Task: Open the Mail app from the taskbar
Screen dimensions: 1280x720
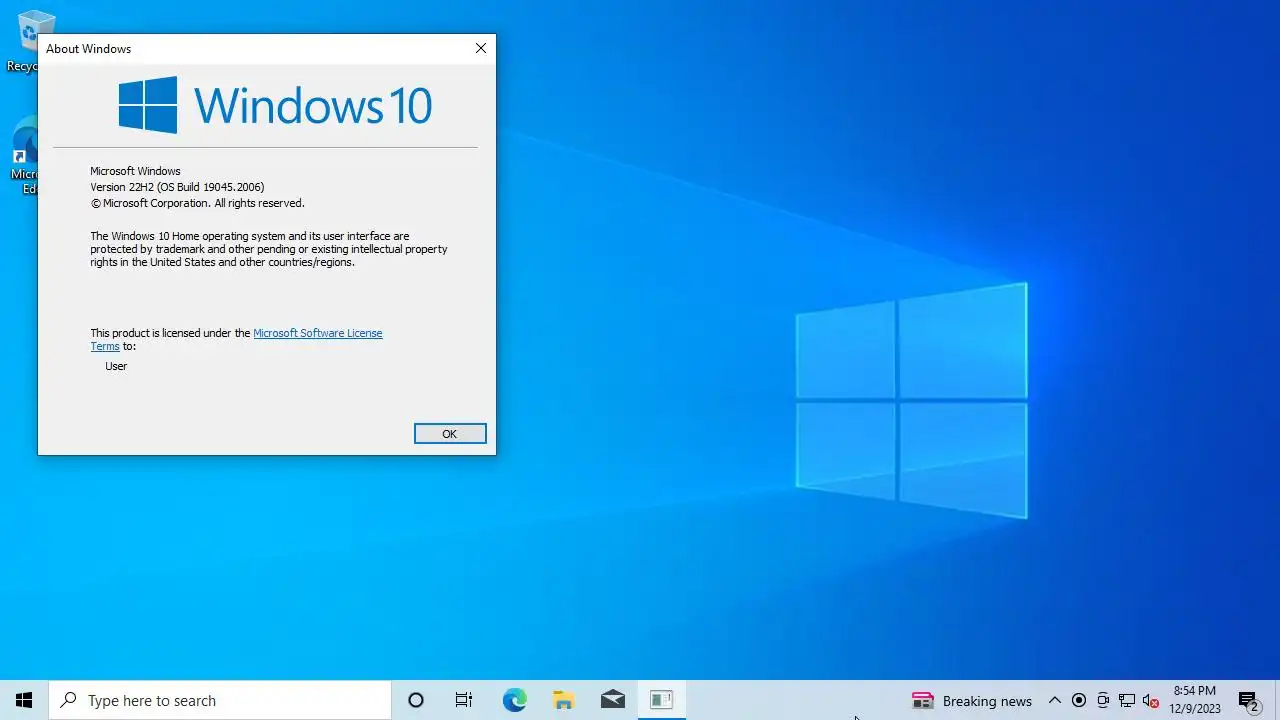Action: click(x=613, y=700)
